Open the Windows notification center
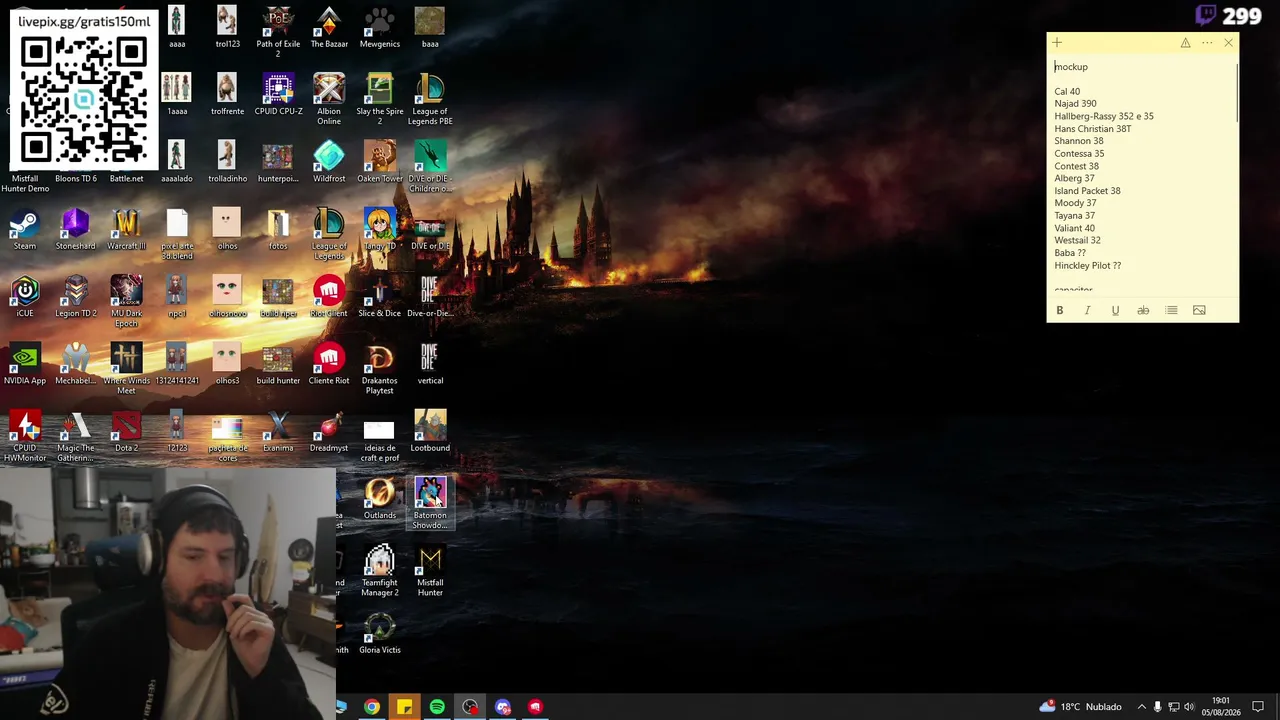The height and width of the screenshot is (720, 1280). click(1258, 707)
